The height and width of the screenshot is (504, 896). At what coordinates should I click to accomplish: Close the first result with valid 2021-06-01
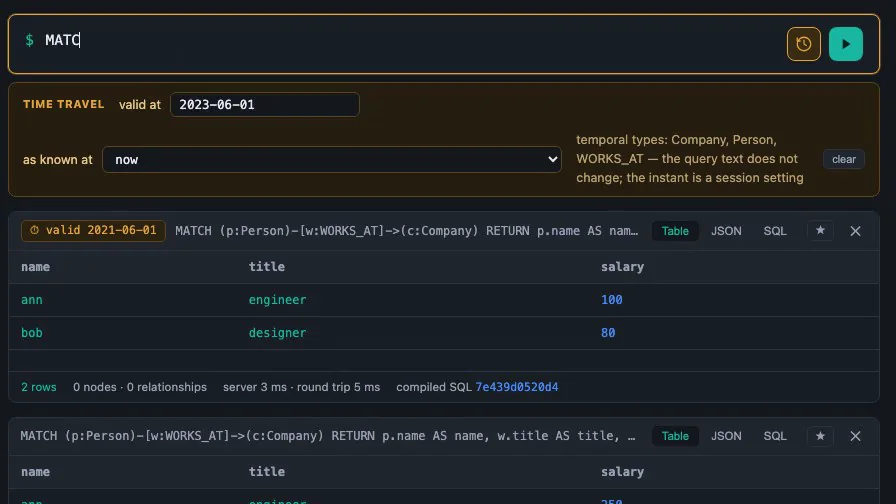click(855, 231)
